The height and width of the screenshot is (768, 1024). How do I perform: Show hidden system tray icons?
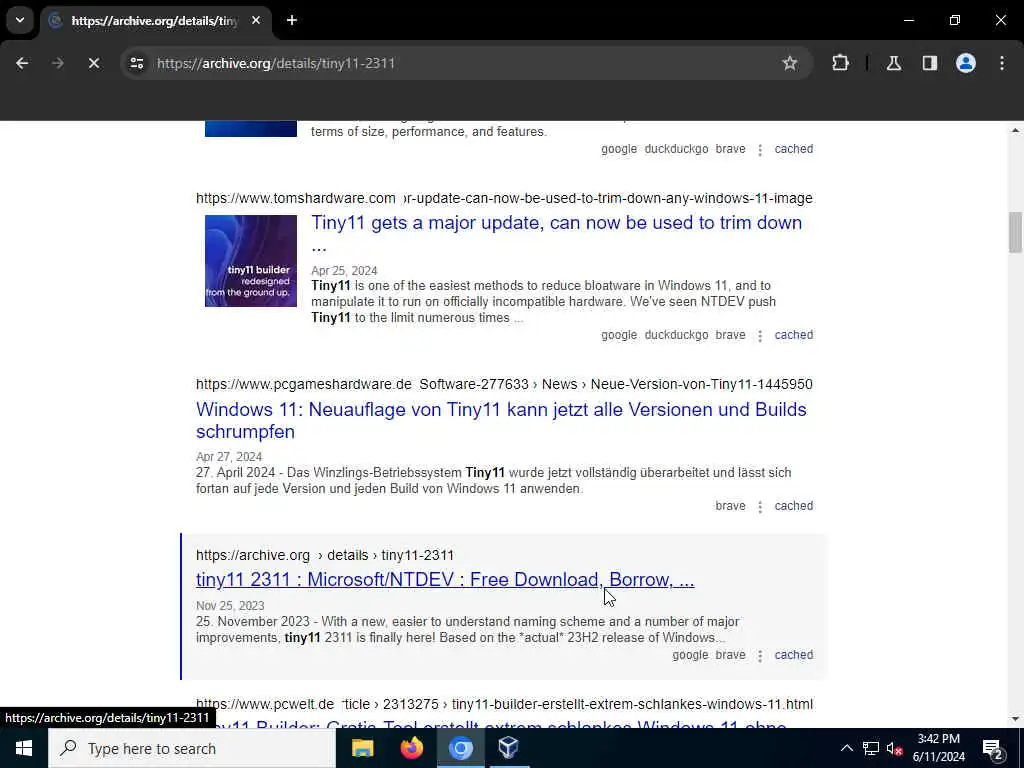(846, 748)
